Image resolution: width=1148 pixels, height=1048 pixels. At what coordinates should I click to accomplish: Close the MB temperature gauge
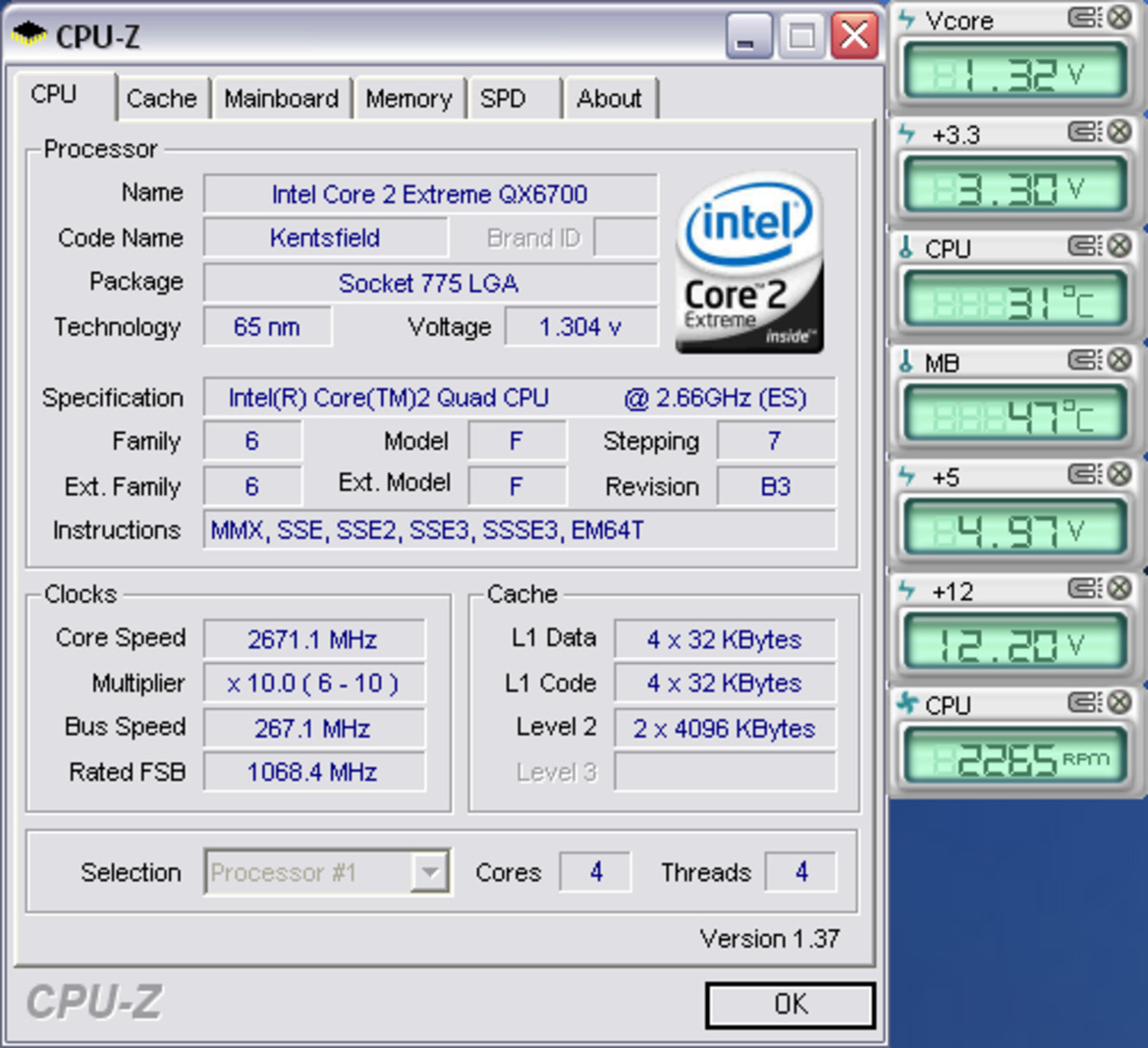(1119, 359)
